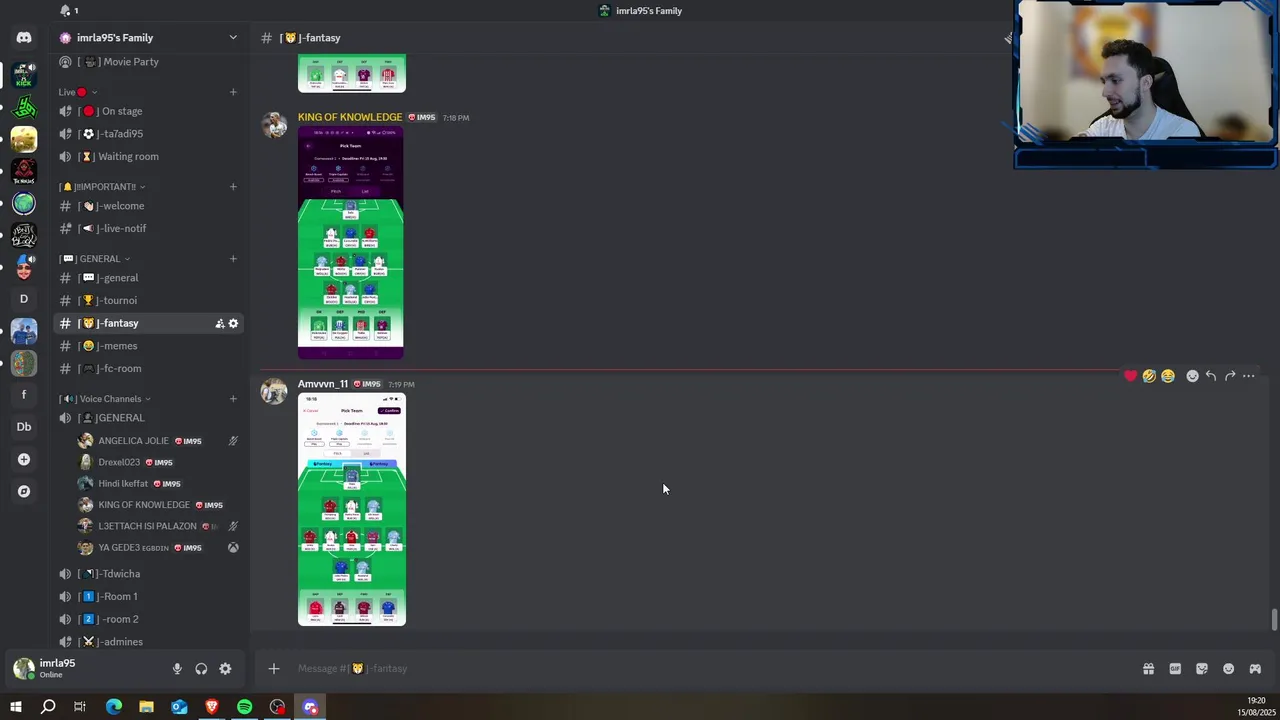This screenshot has width=1280, height=720.
Task: Reply to Amvvvn_11 message
Action: (1211, 376)
